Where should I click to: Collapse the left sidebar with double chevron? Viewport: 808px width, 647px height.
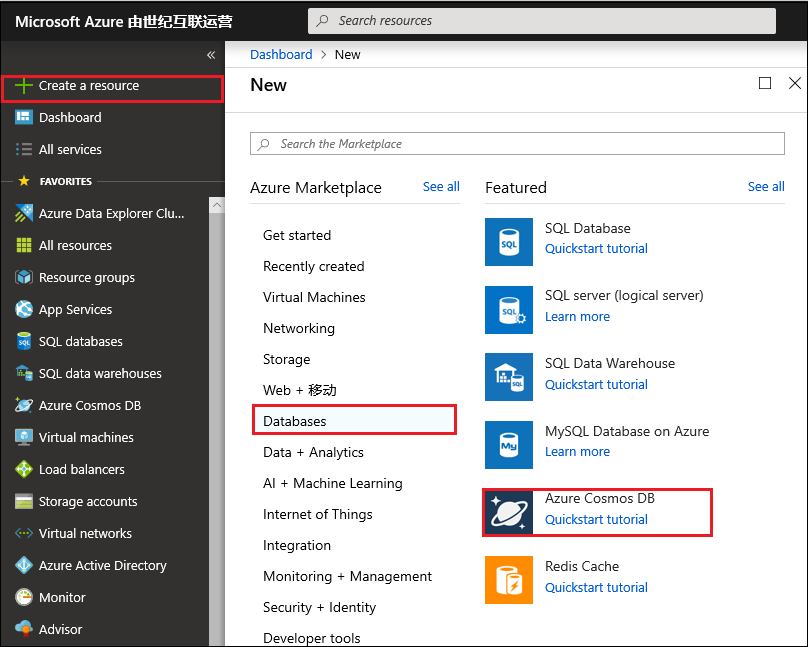tap(211, 55)
